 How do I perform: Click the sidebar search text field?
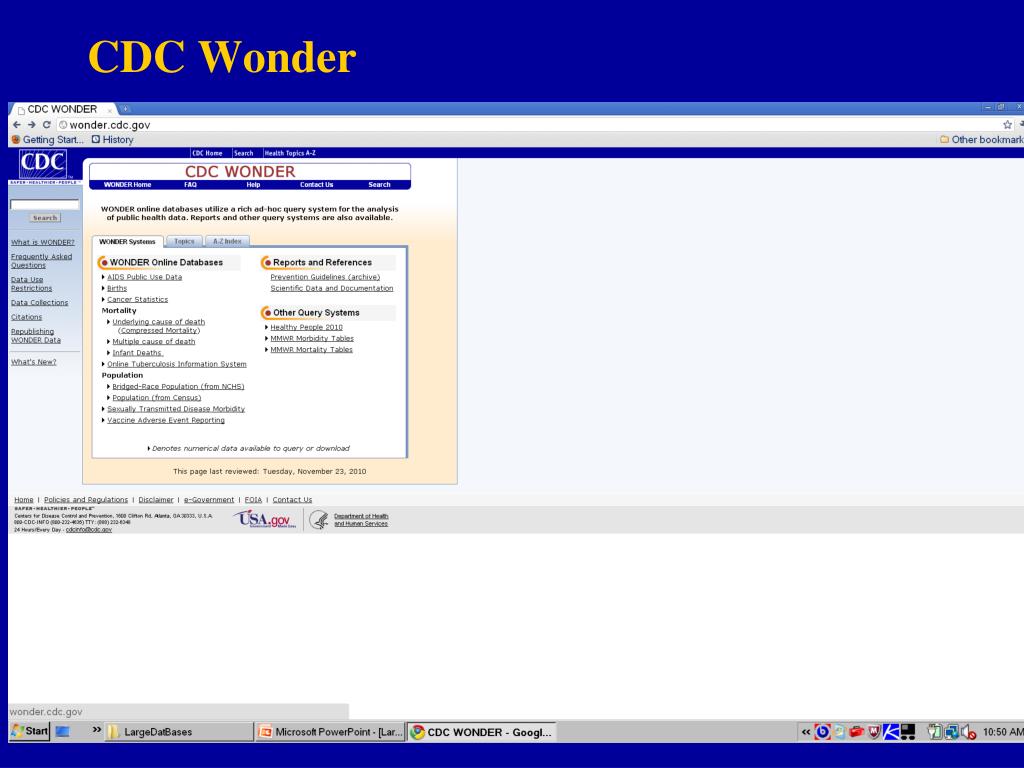pyautogui.click(x=44, y=204)
